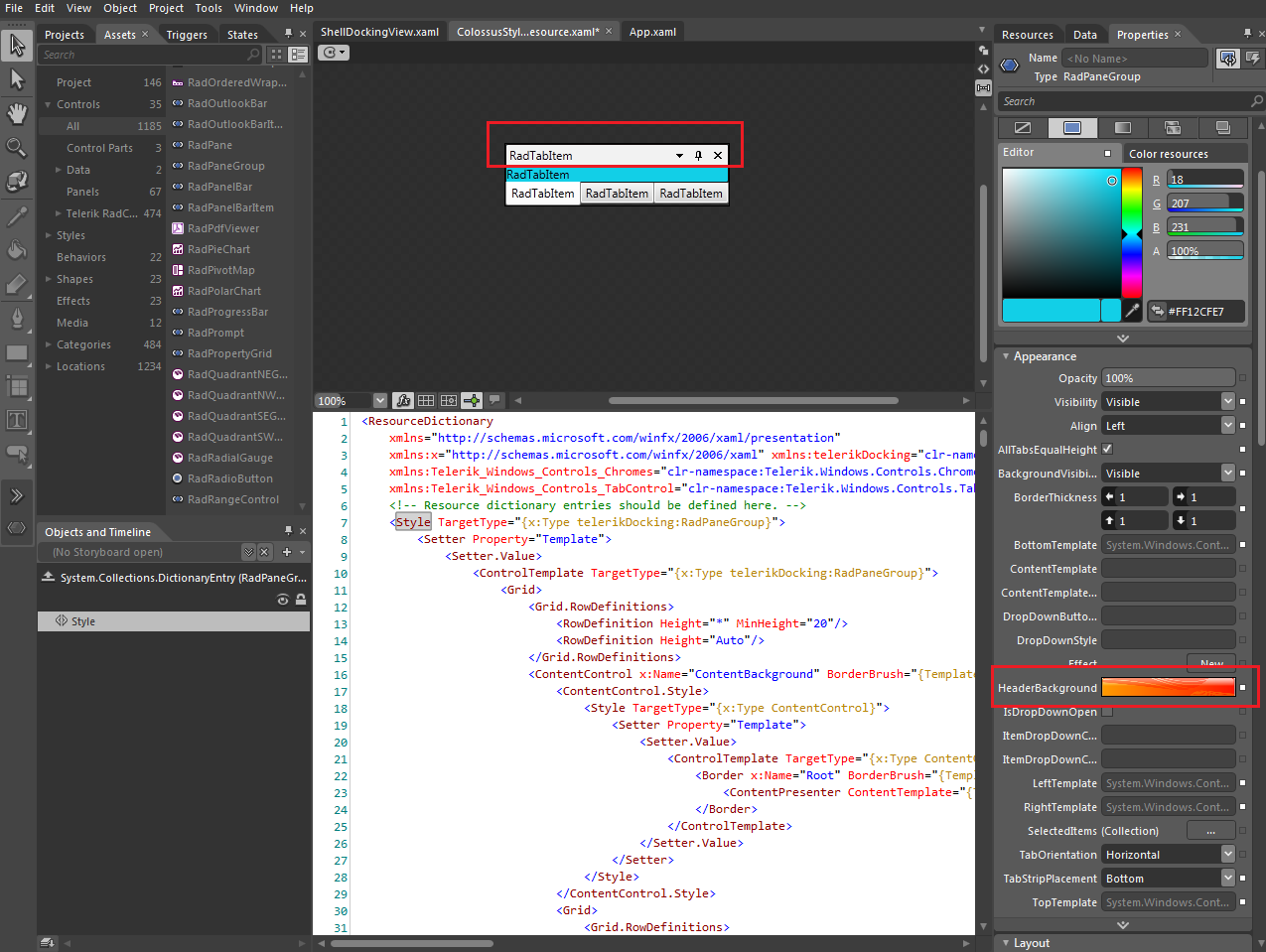Select the Rectangle shape tool
The image size is (1266, 952).
pyautogui.click(x=17, y=352)
